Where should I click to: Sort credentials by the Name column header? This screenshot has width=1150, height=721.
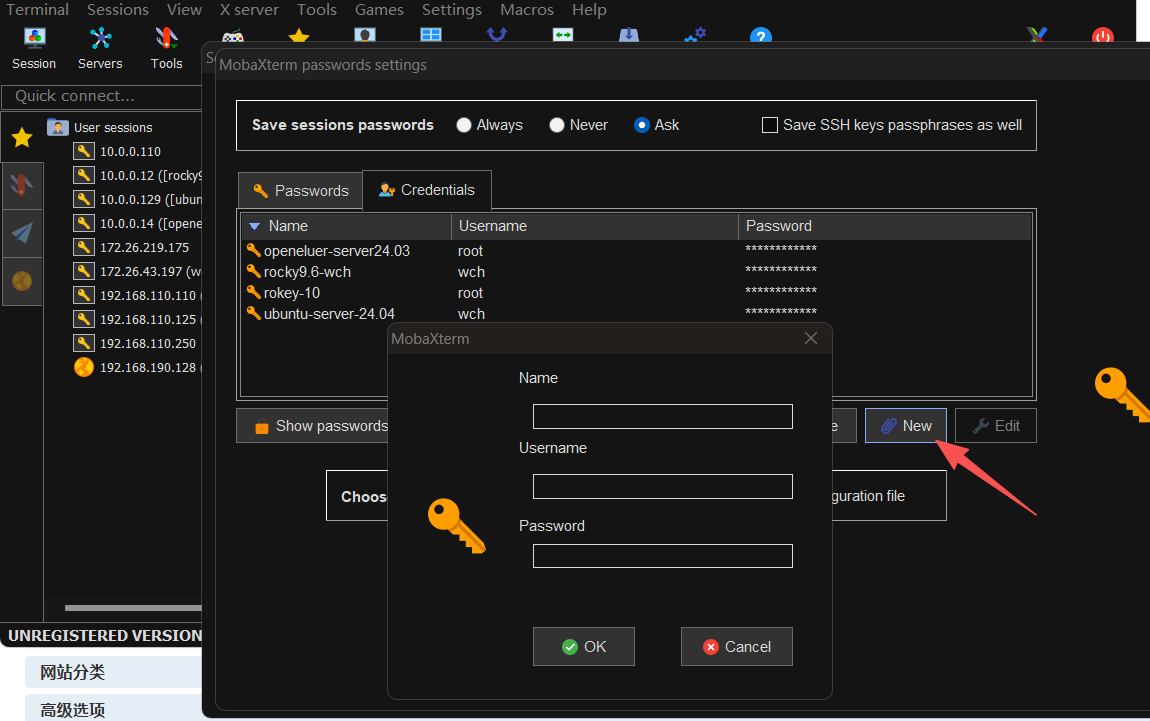coord(346,226)
